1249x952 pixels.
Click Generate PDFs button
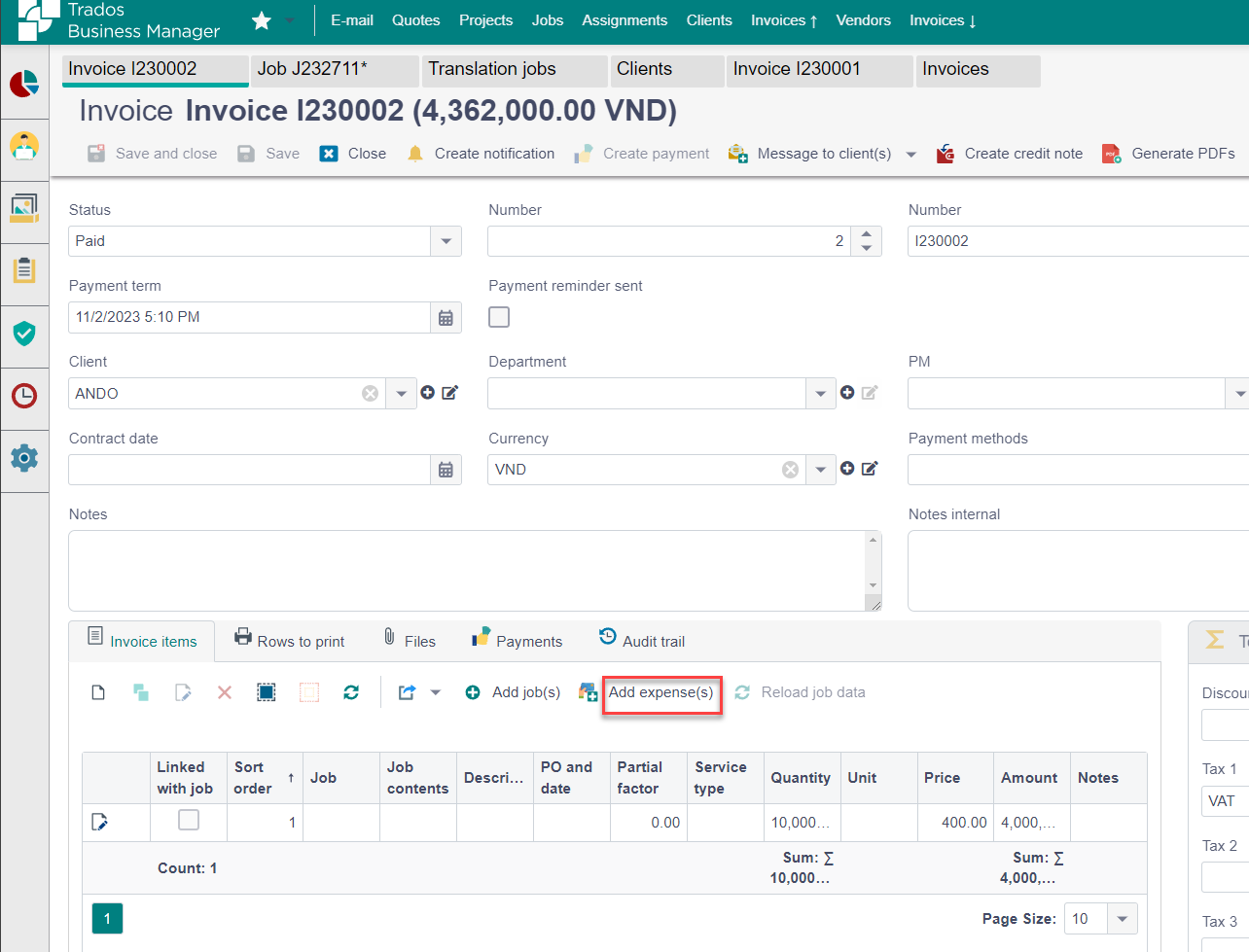click(x=1169, y=154)
